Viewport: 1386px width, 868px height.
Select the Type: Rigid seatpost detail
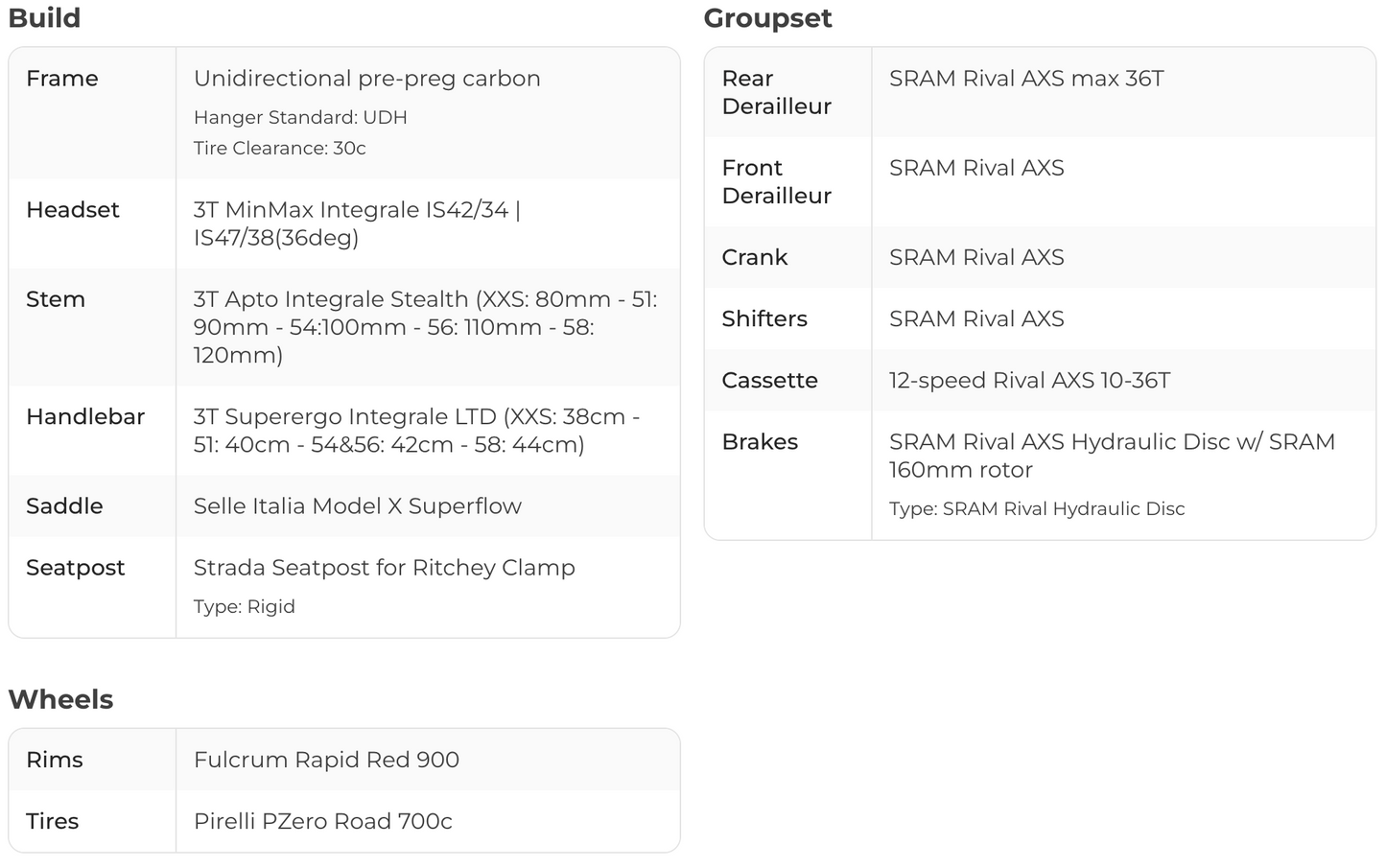[244, 606]
